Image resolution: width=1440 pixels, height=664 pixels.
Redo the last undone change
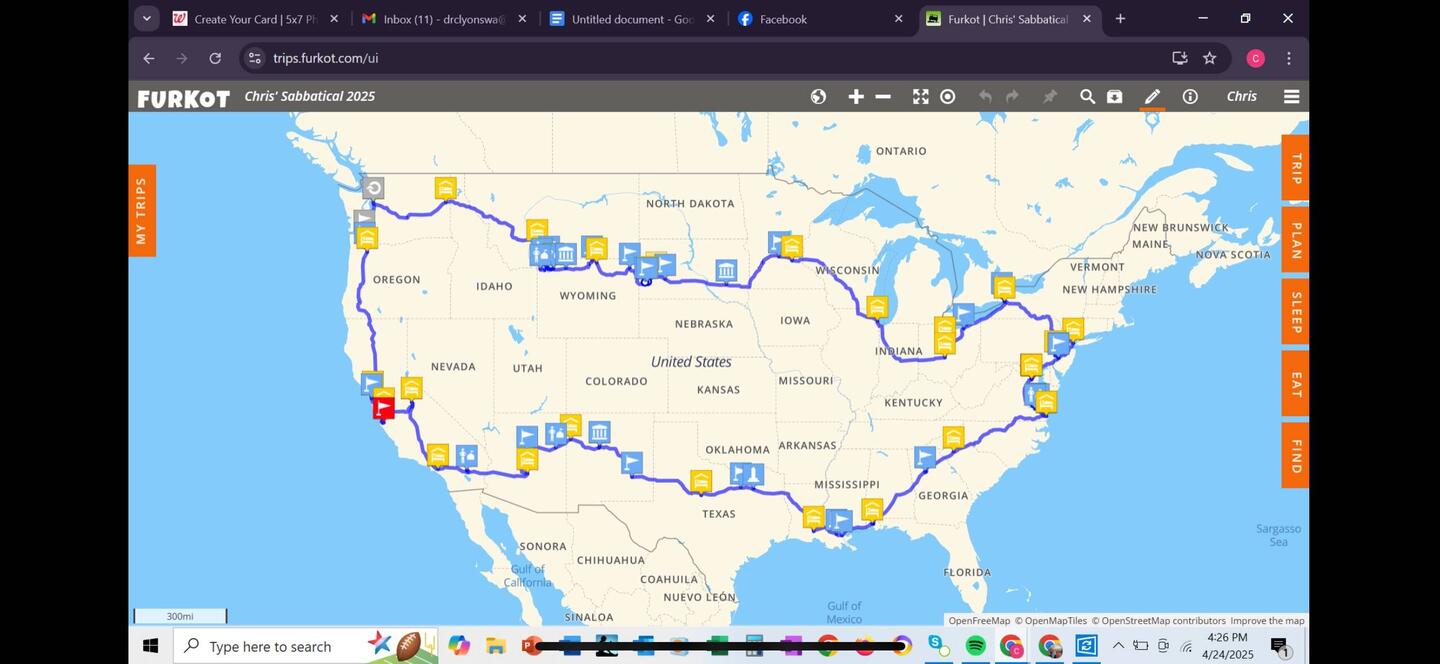[x=1012, y=96]
